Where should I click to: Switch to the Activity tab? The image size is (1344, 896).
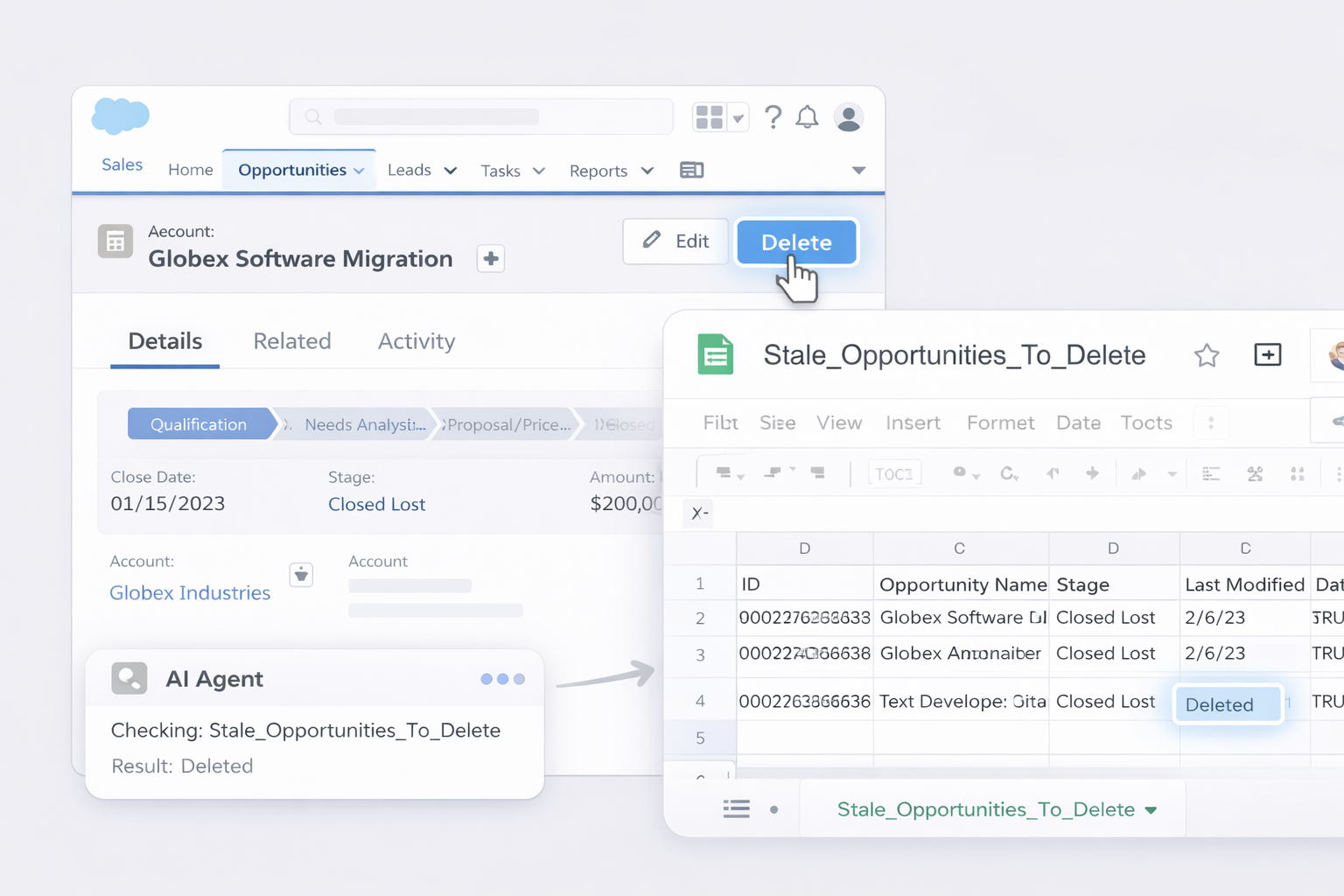point(416,341)
